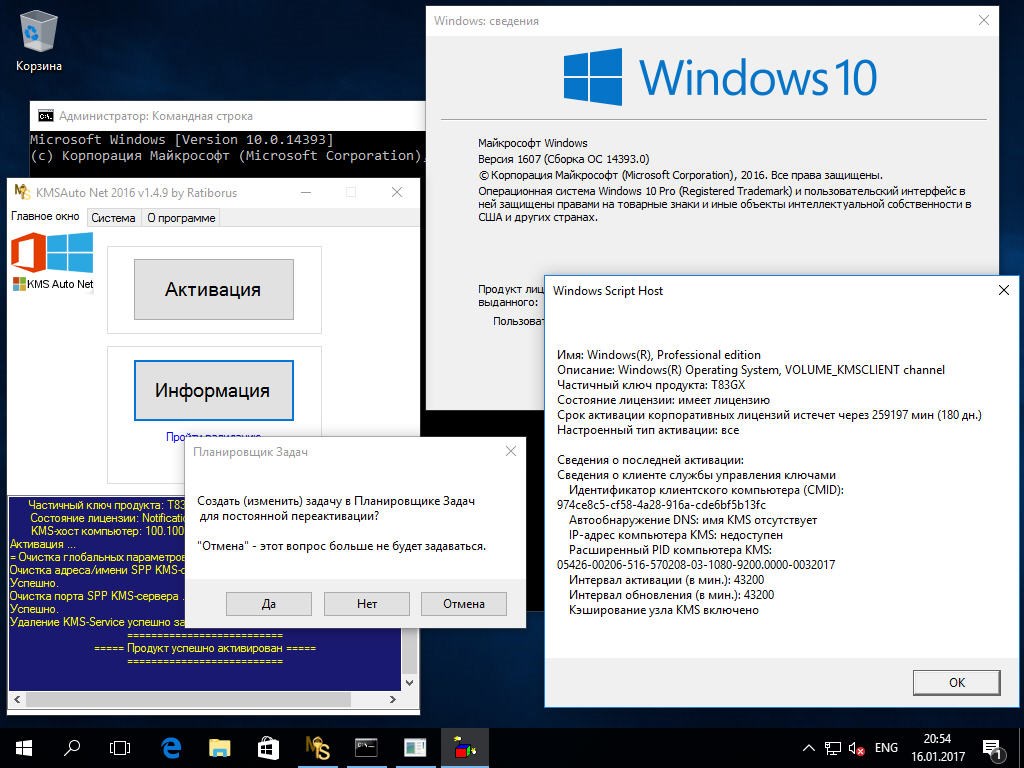Click OK in Windows Script Host
This screenshot has width=1024, height=768.
point(957,682)
